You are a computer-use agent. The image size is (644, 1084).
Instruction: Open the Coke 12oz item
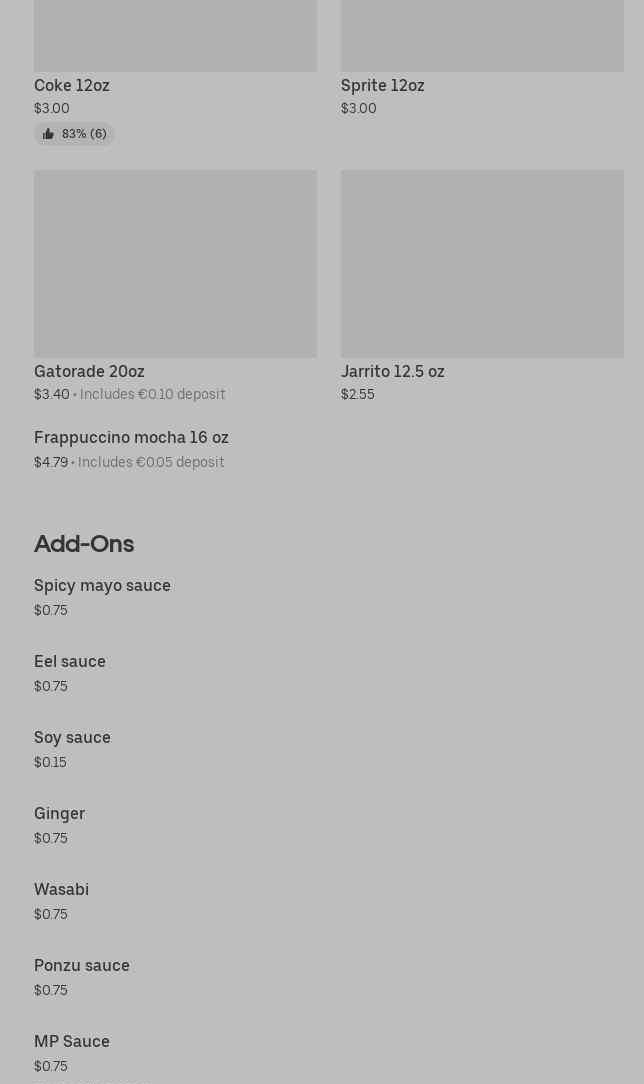click(72, 86)
